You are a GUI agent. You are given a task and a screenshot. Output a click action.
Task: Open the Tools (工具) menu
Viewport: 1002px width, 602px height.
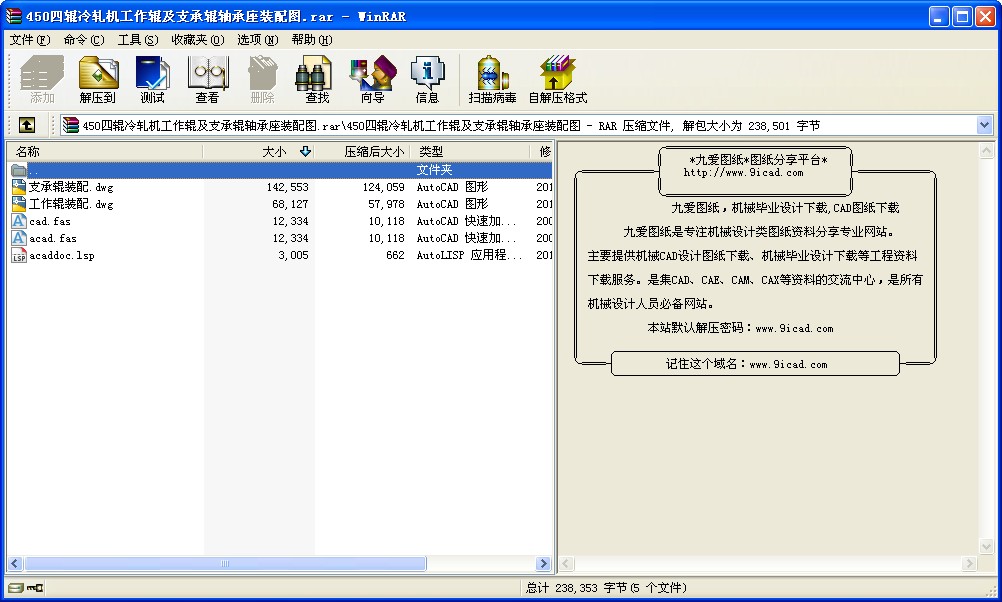point(137,40)
